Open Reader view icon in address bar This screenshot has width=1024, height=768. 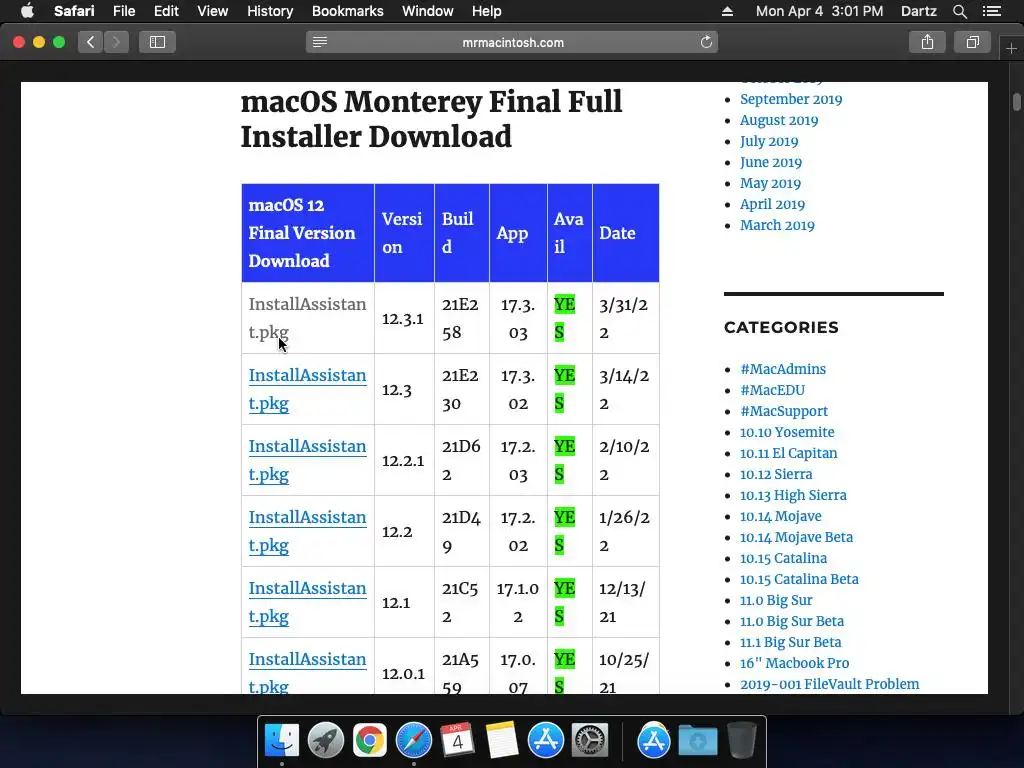(x=320, y=42)
